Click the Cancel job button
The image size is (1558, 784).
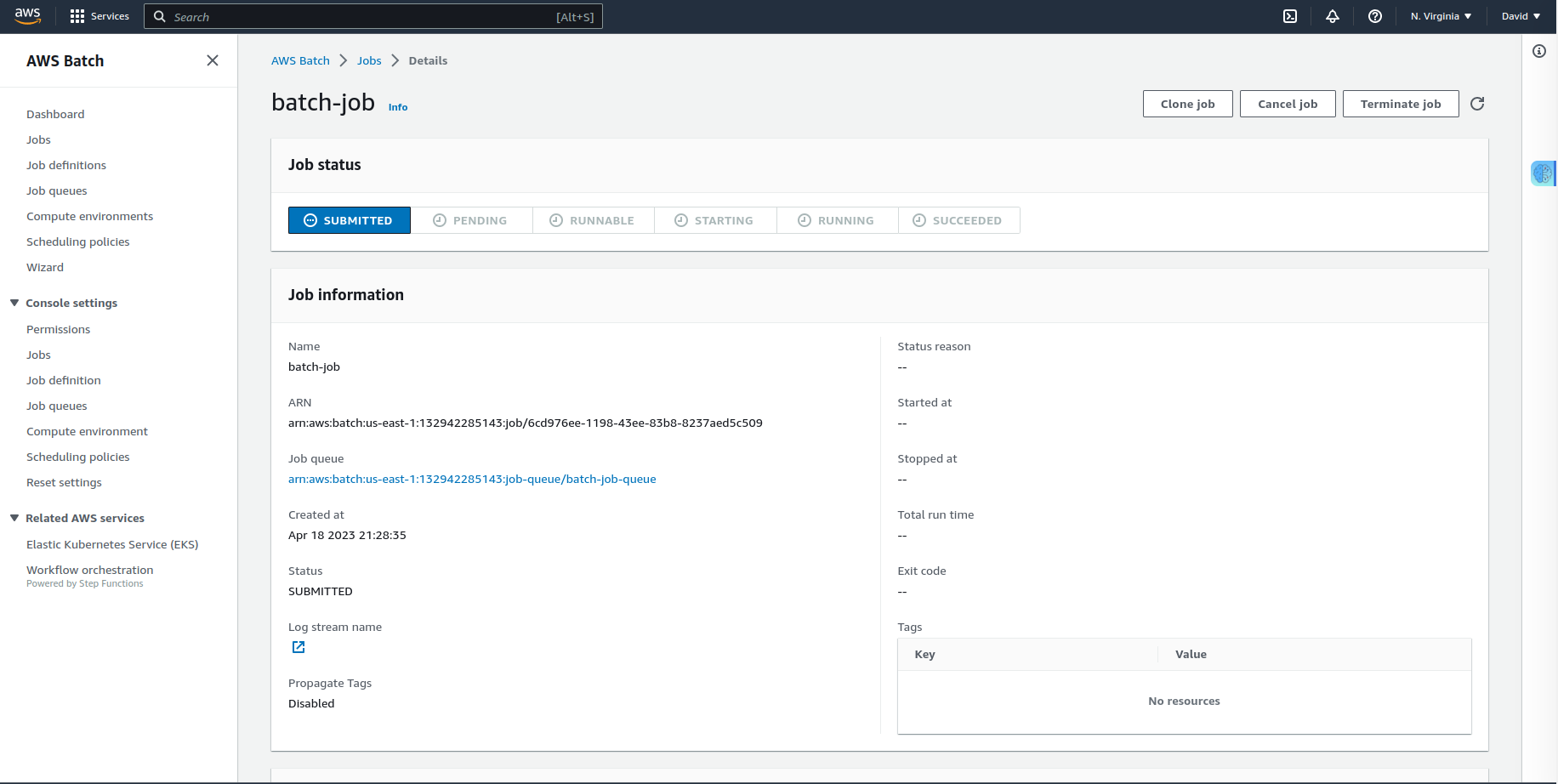point(1288,104)
